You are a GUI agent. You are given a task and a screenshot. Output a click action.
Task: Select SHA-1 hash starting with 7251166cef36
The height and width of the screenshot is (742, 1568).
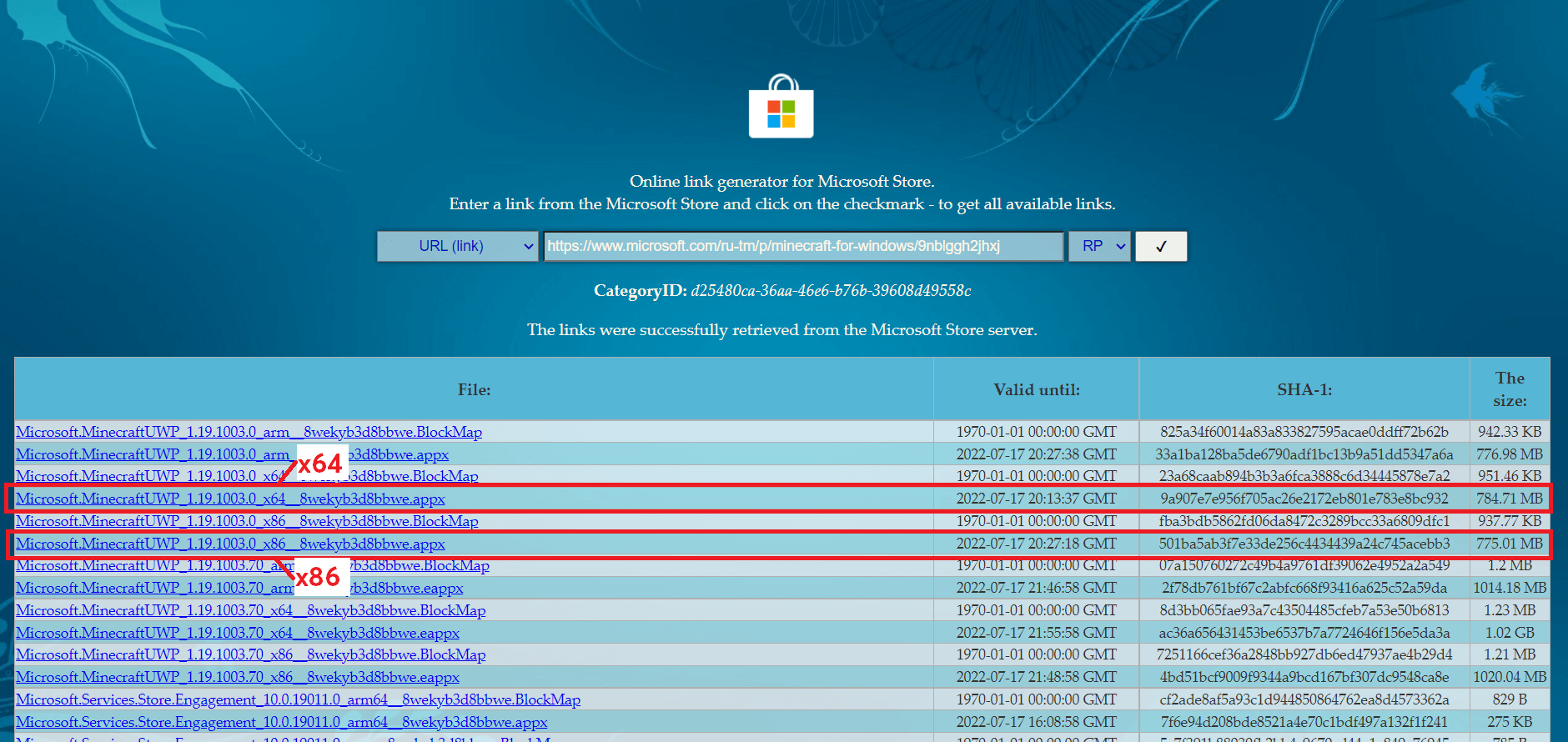[x=1304, y=654]
